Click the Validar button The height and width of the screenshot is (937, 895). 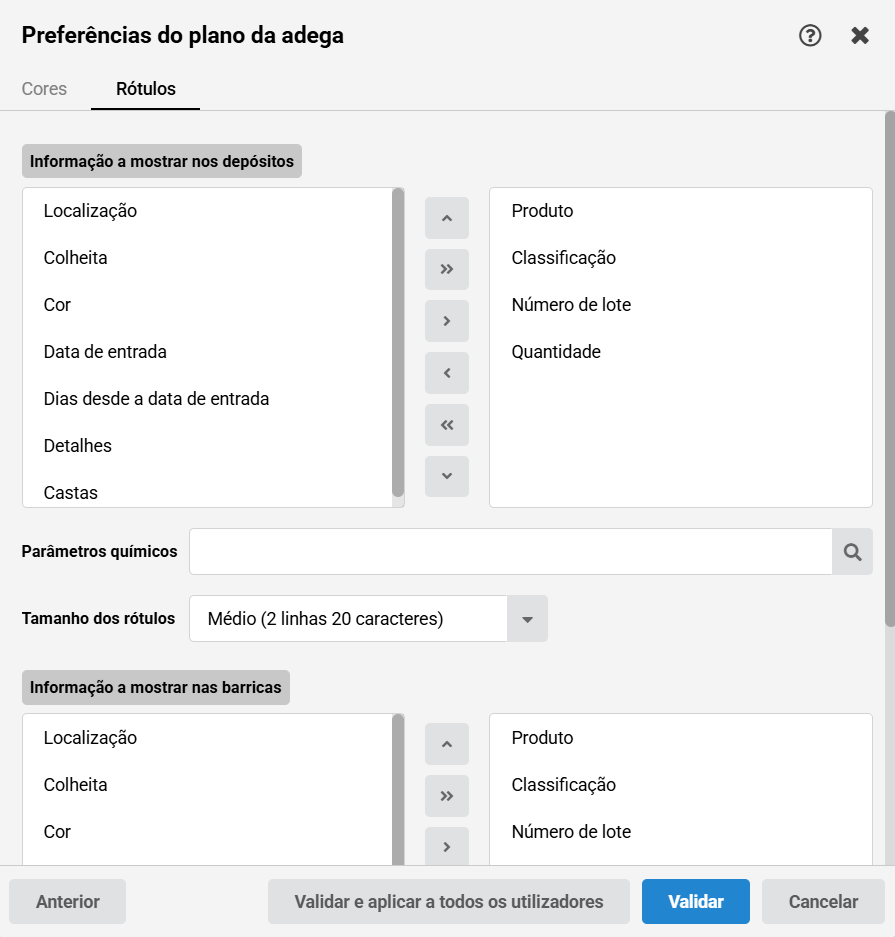click(x=696, y=901)
